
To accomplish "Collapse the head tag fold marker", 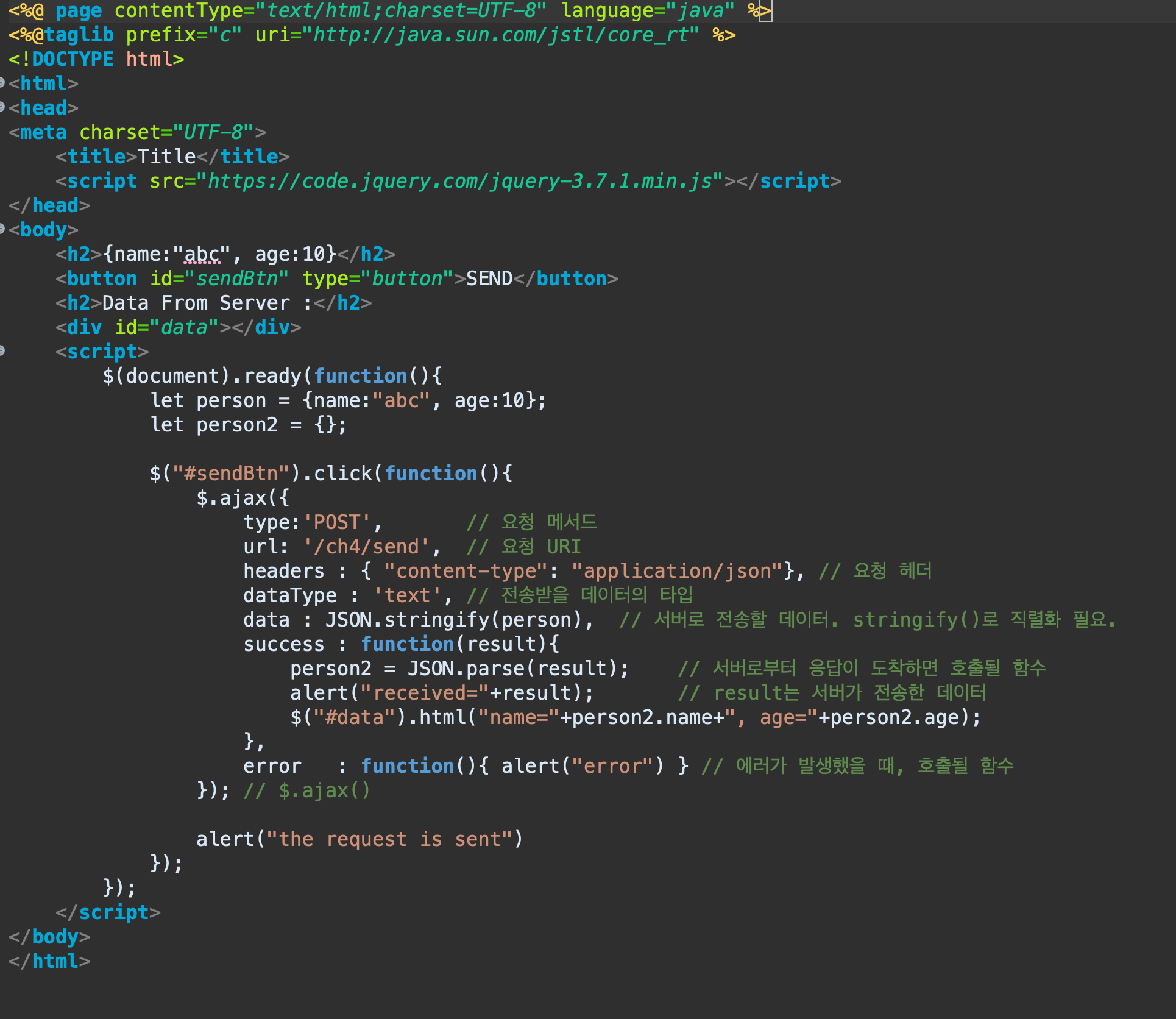I will coord(2,107).
